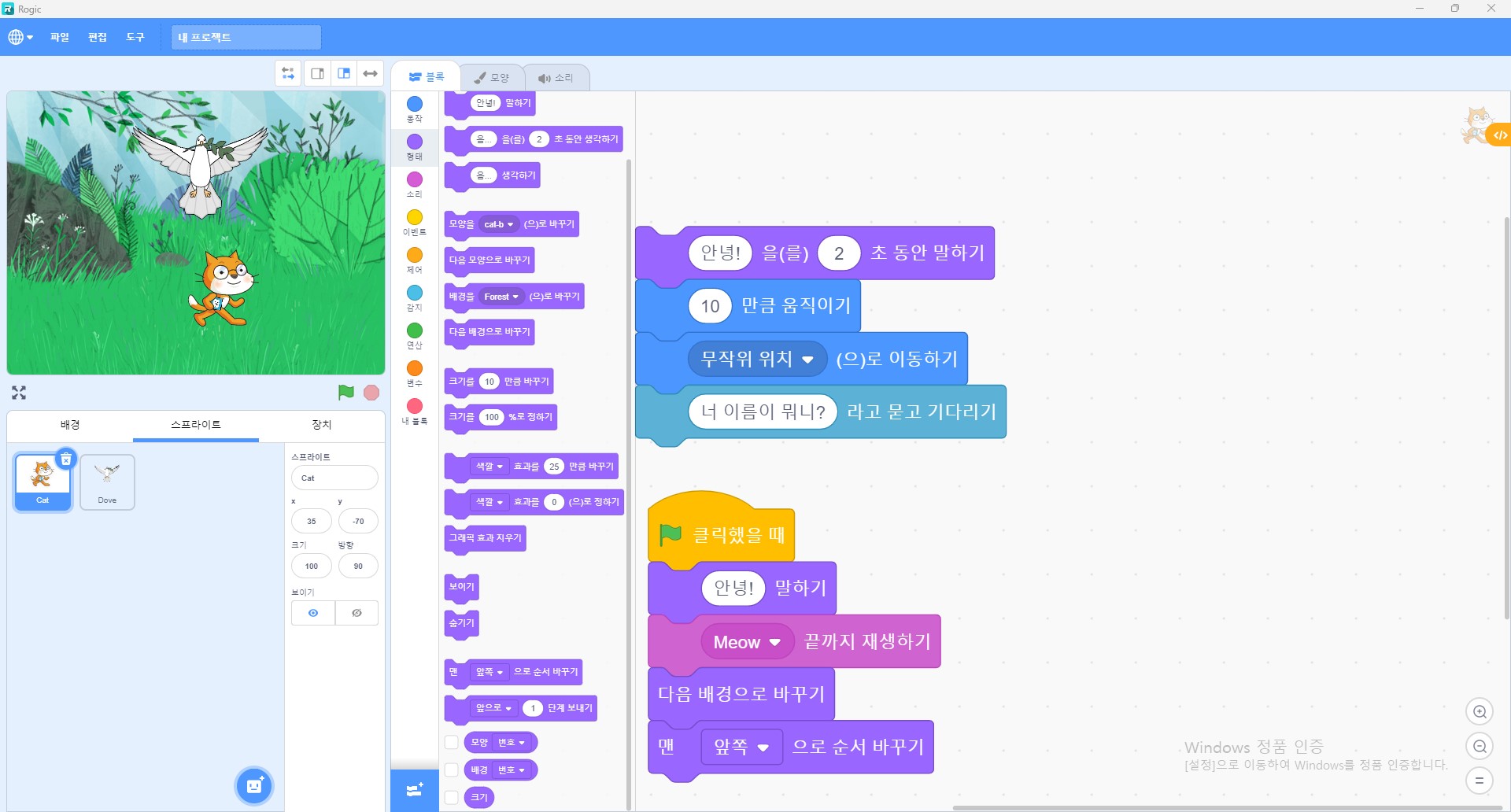
Task: Open the language globe menu
Action: pos(20,37)
